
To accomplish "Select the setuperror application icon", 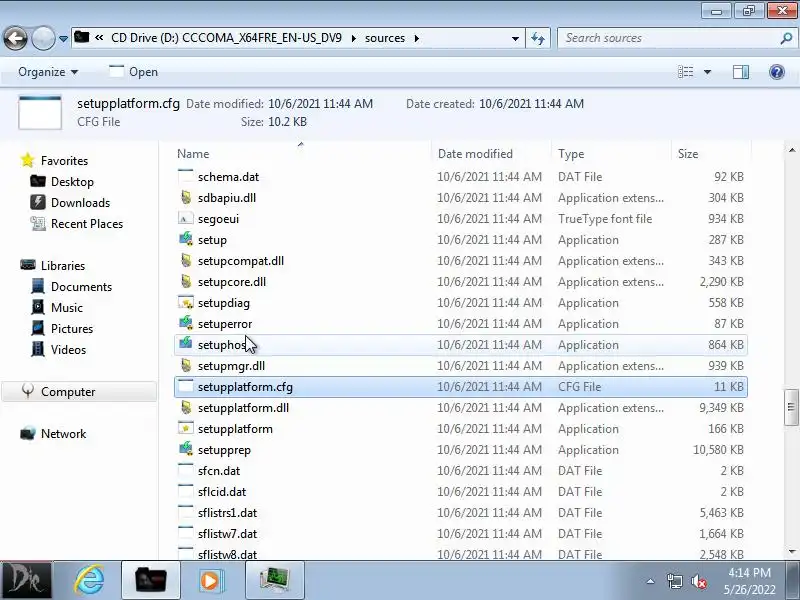I will (x=186, y=323).
